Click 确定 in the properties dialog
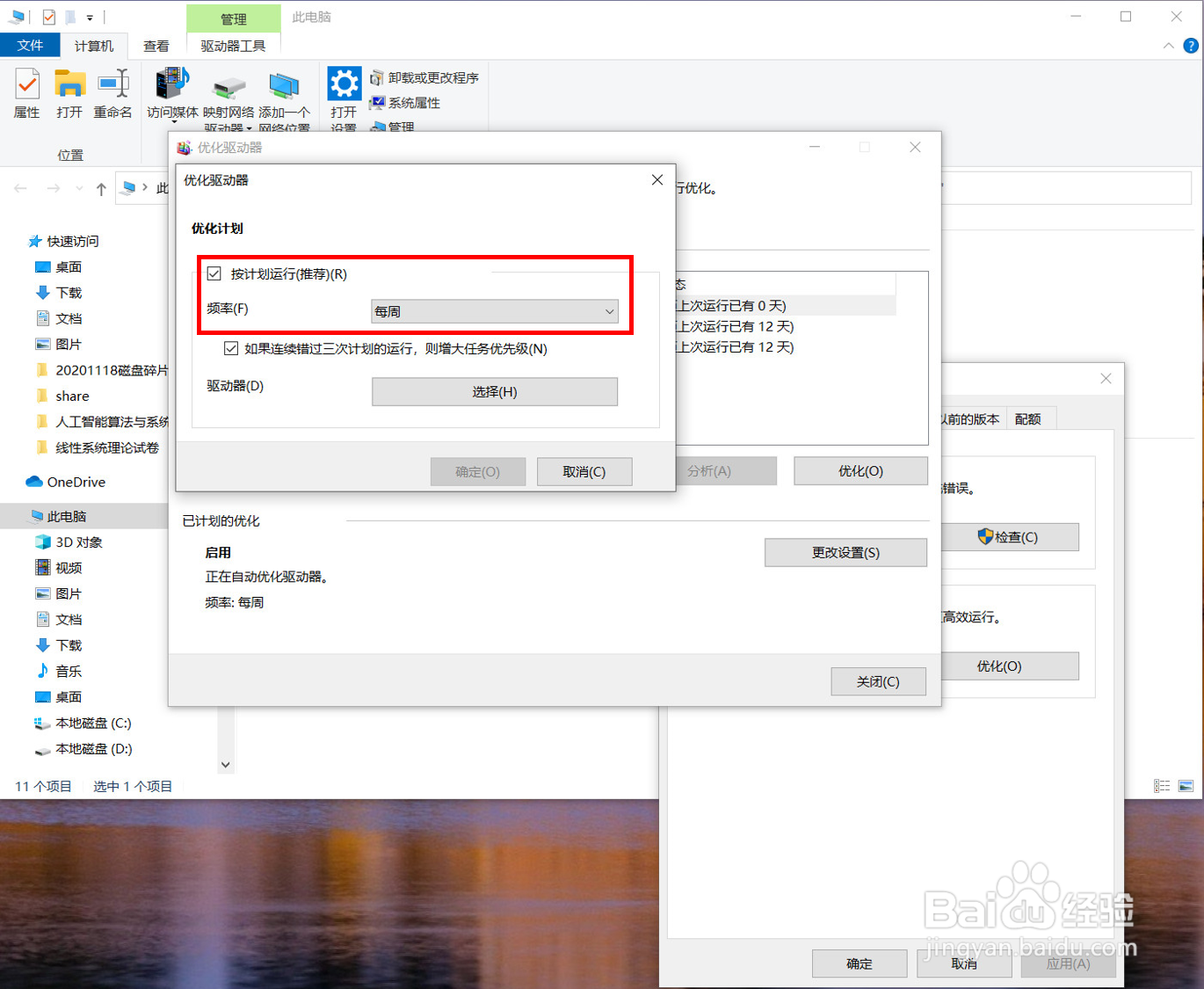The width and height of the screenshot is (1204, 989). pos(859,964)
